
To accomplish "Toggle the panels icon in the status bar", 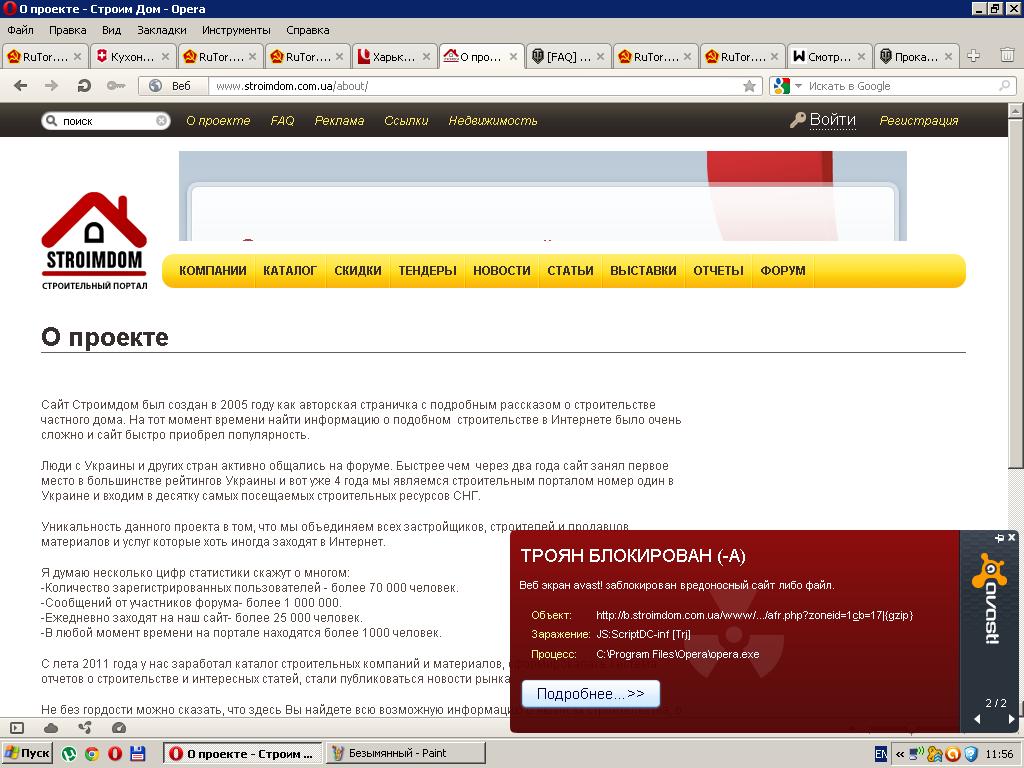I will (x=17, y=728).
